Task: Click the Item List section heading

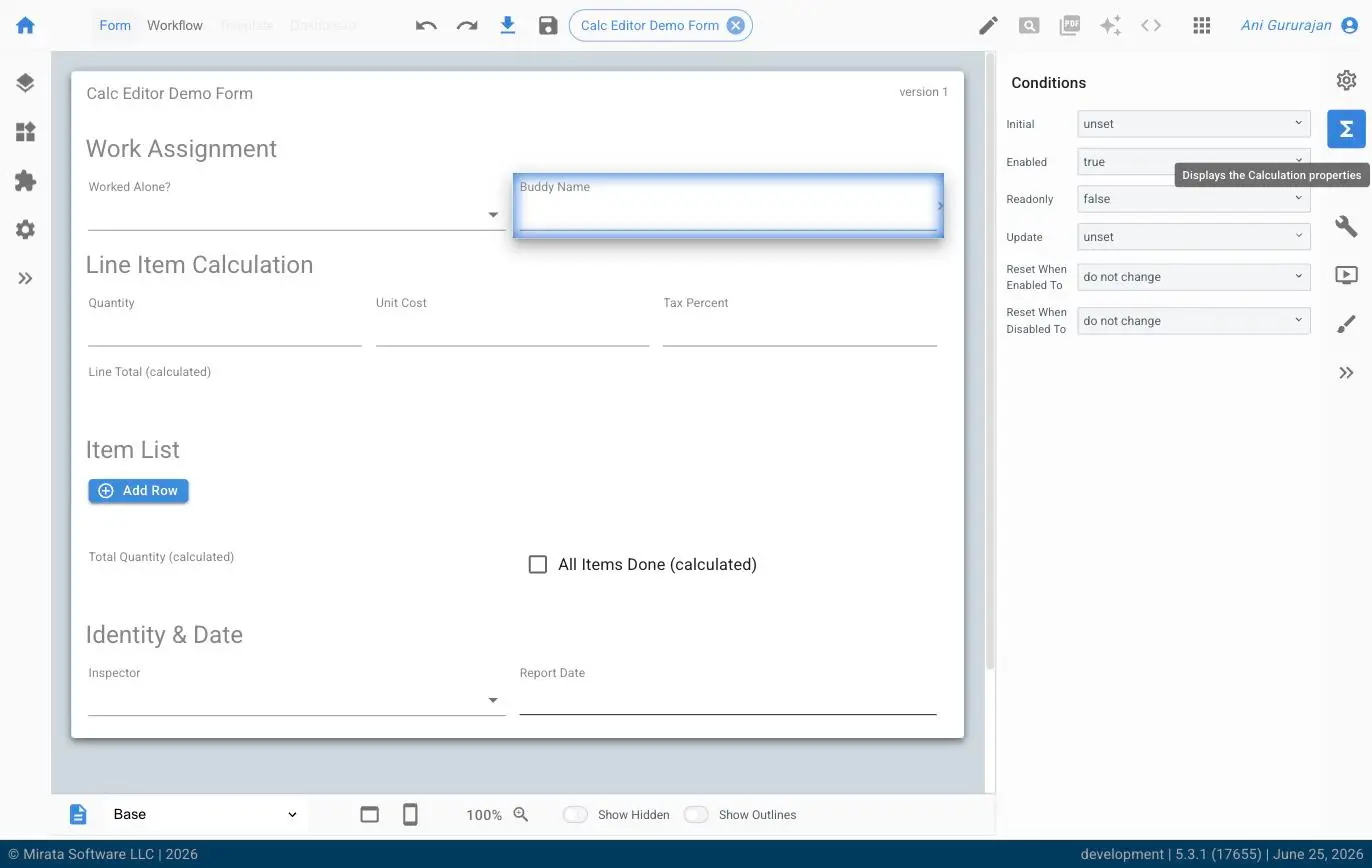Action: 133,450
